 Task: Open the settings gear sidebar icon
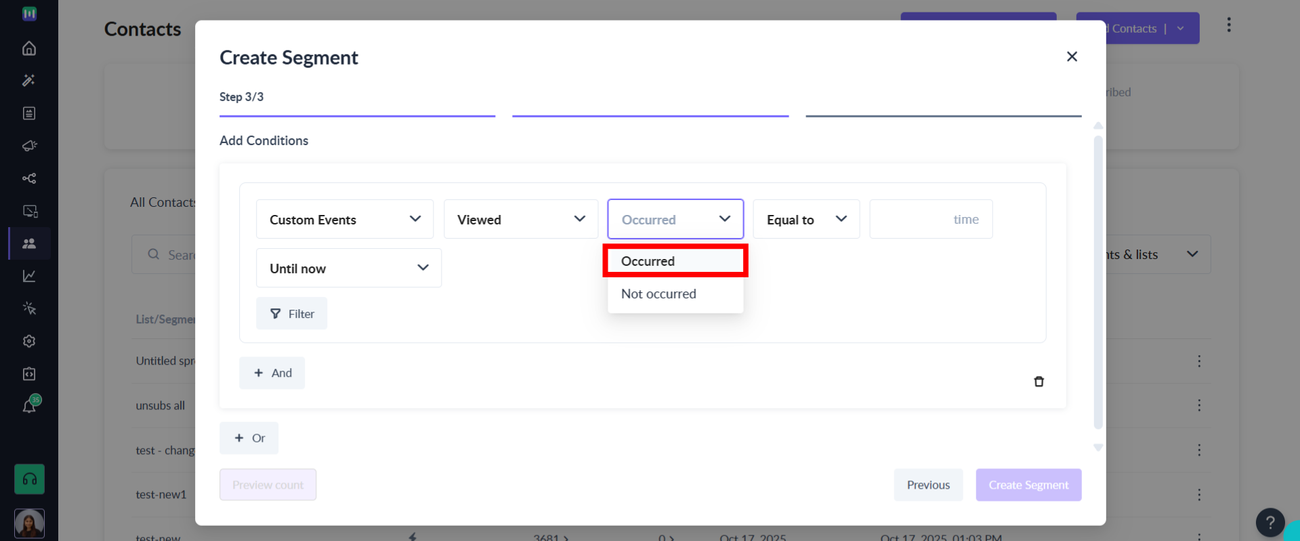(29, 341)
